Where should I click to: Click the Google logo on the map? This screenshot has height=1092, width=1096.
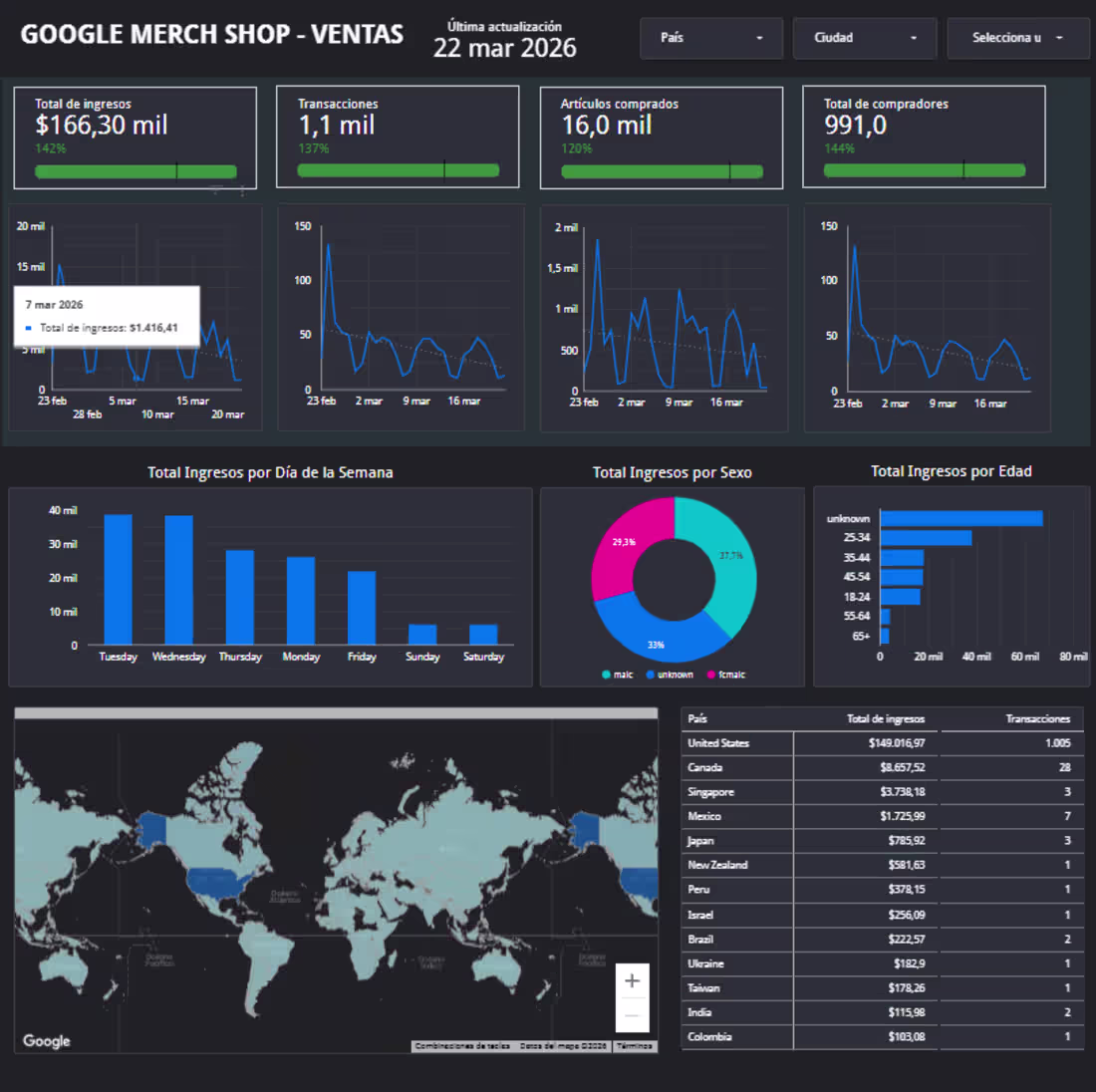[46, 1040]
